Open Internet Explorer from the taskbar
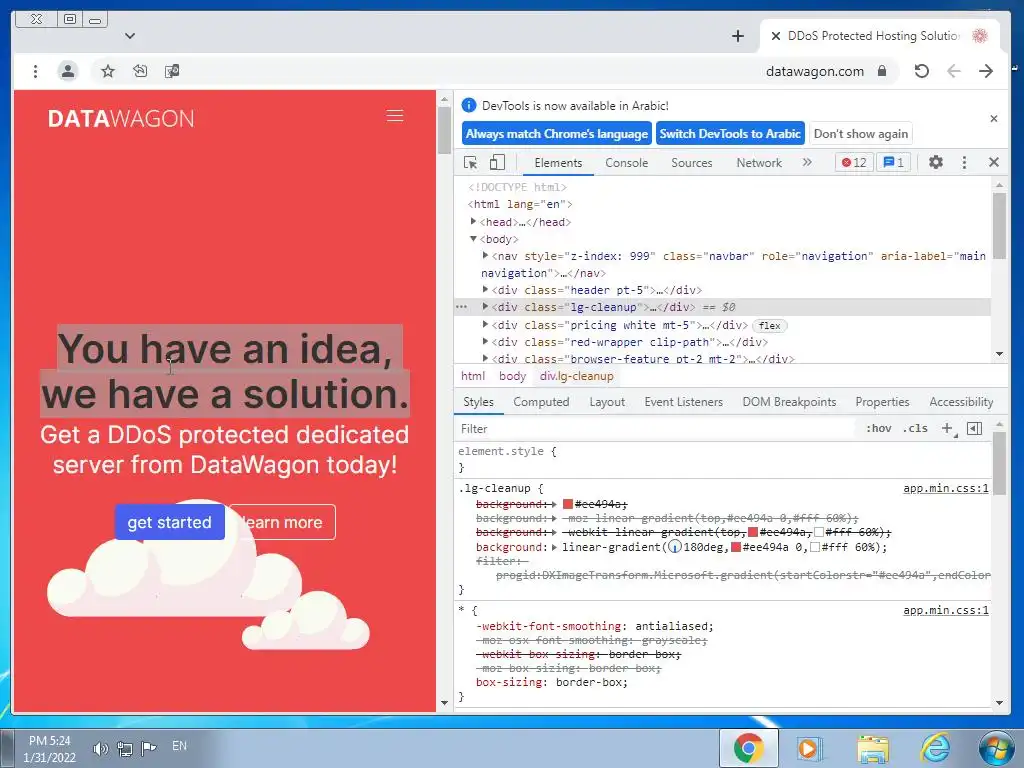Image resolution: width=1024 pixels, height=768 pixels. [936, 748]
